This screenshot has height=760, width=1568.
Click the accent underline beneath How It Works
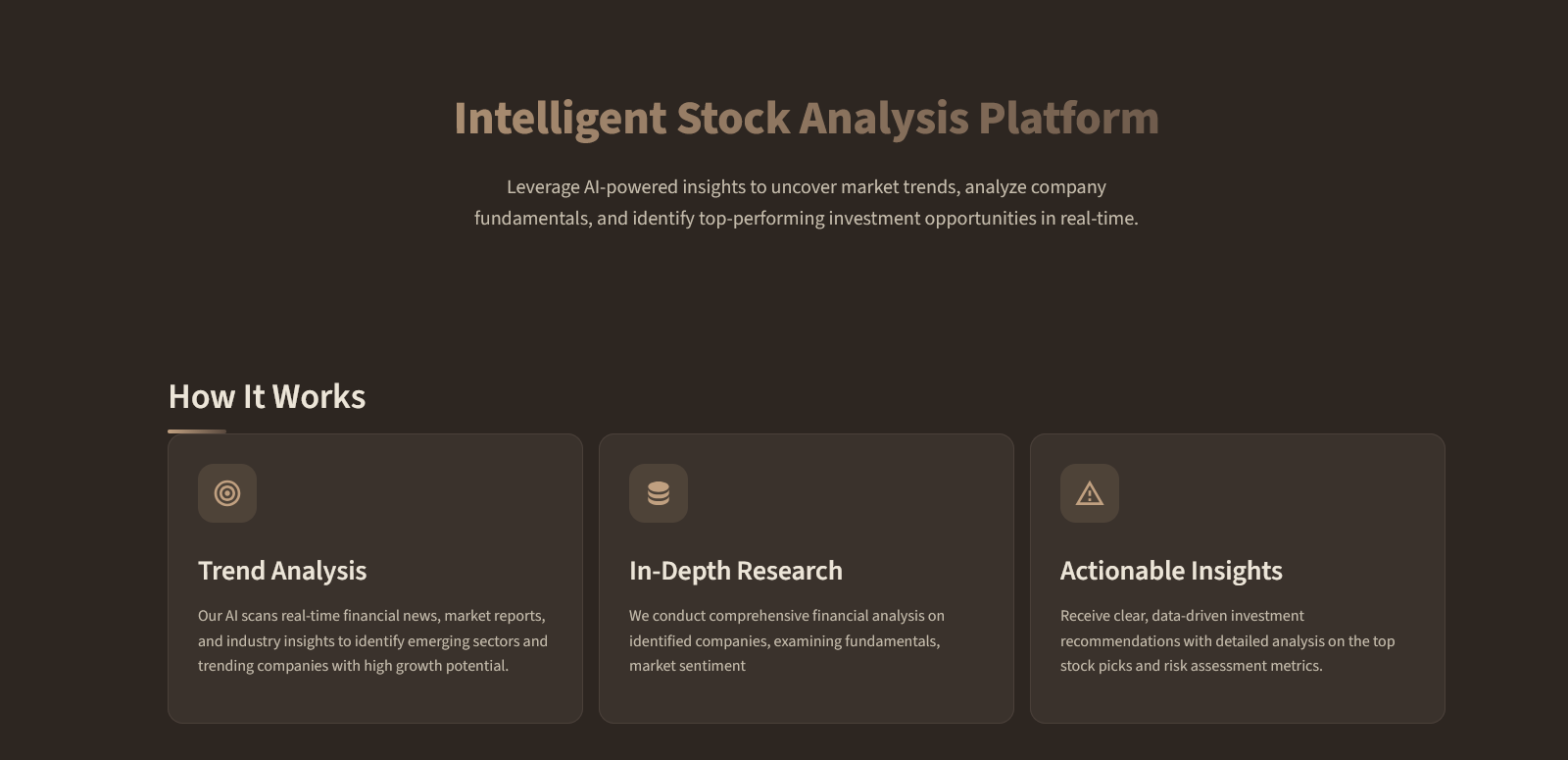pos(197,431)
